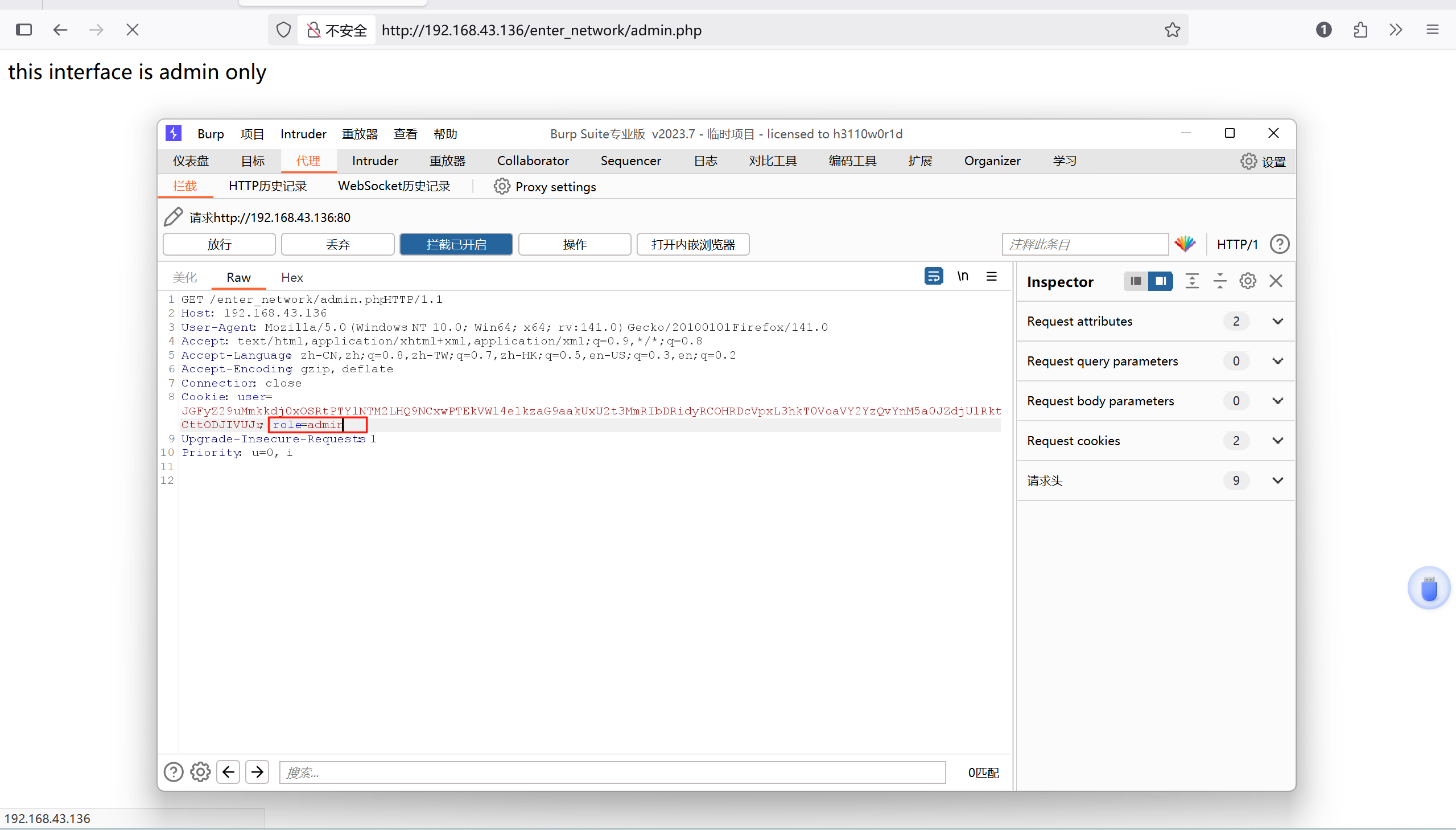Open the editor hamburger options menu
This screenshot has height=830, width=1456.
[992, 277]
